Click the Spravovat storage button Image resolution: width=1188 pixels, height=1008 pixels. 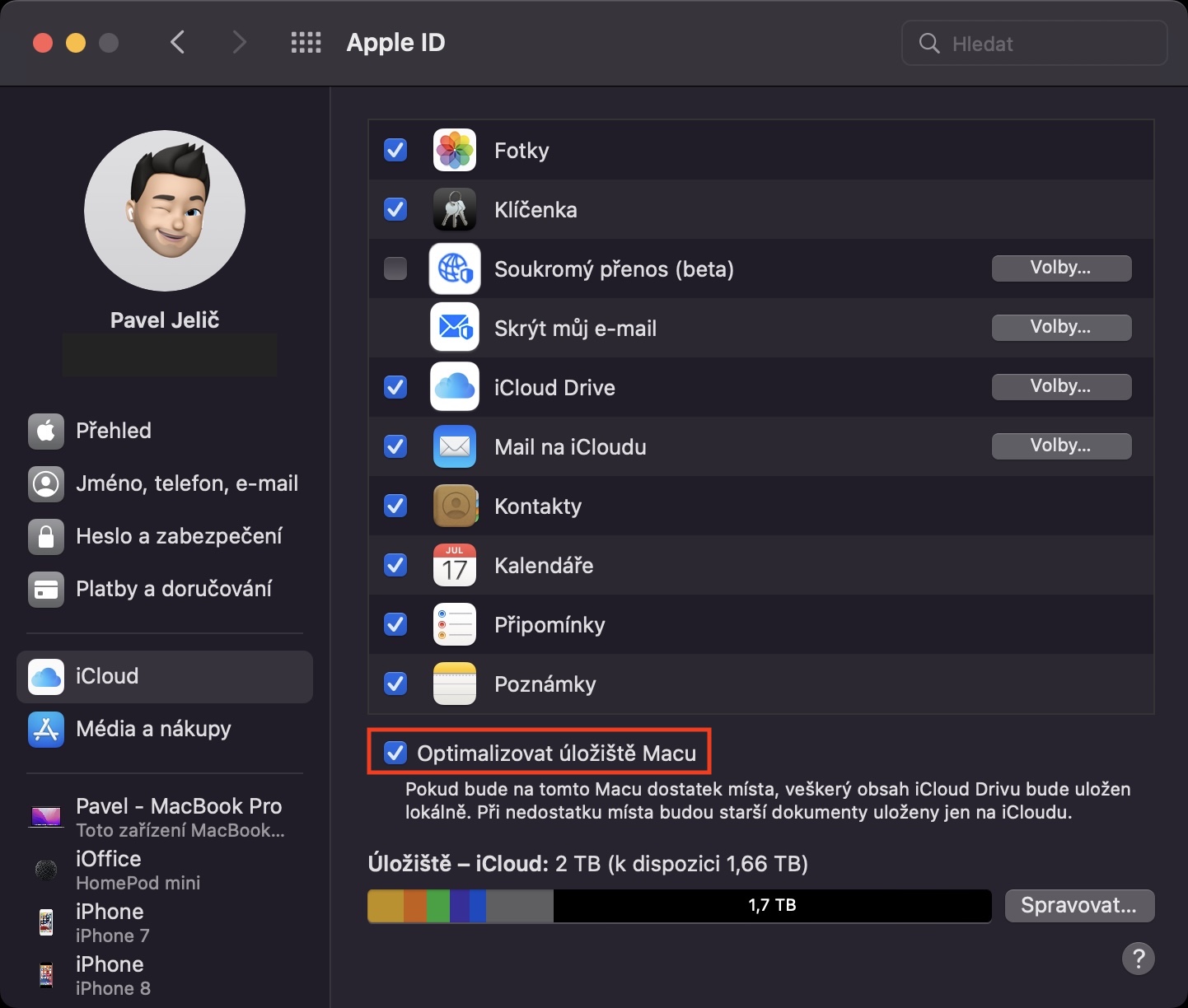[x=1078, y=906]
